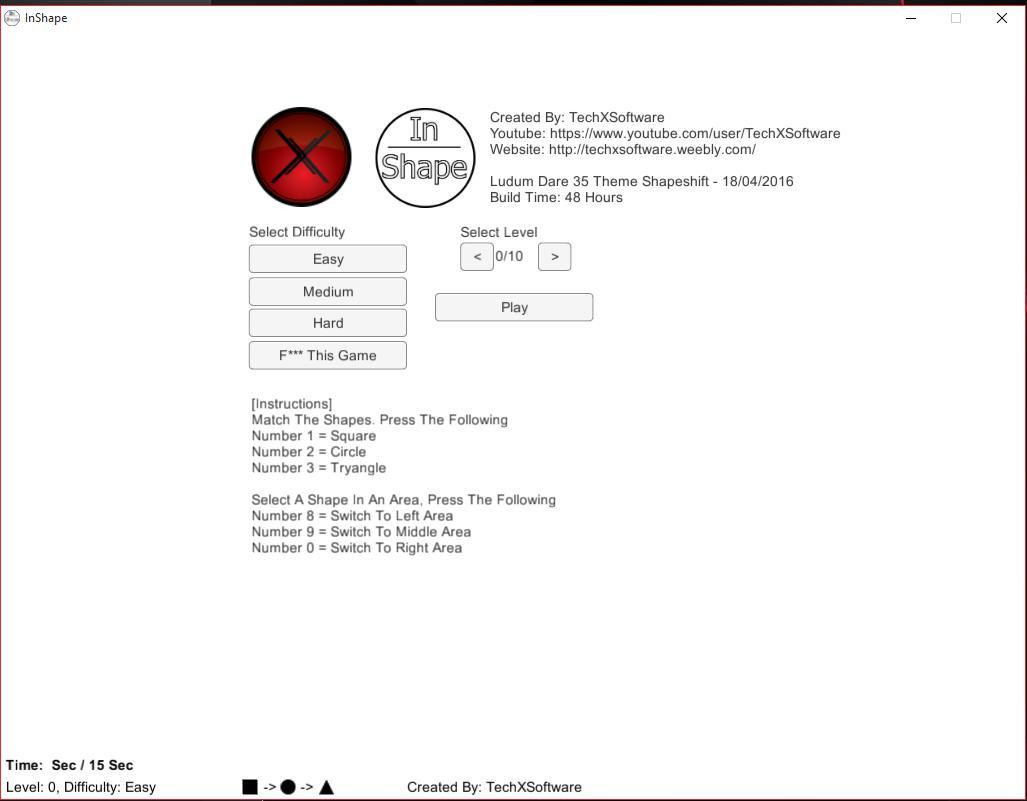Click the red TechXSoftware X logo
Screen dimensions: 1027x801
coord(301,157)
